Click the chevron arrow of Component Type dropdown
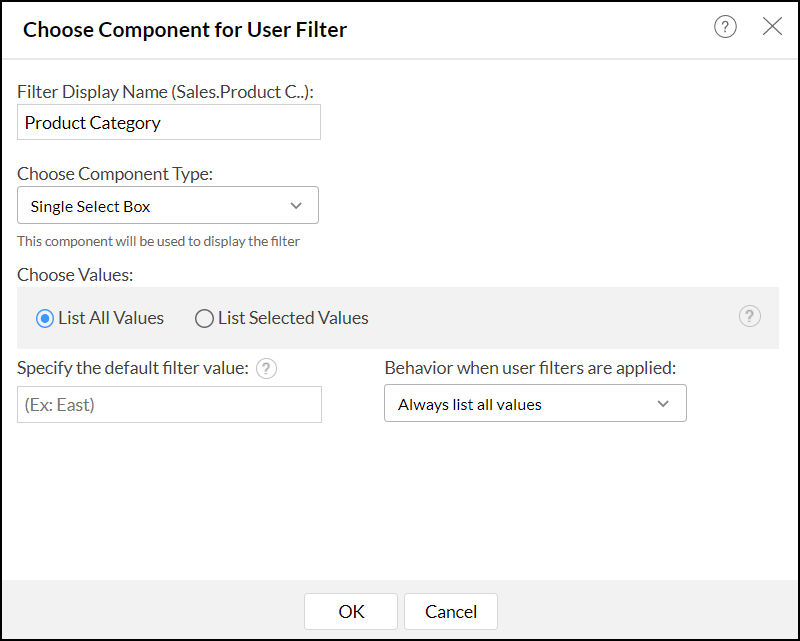800x641 pixels. coord(296,206)
